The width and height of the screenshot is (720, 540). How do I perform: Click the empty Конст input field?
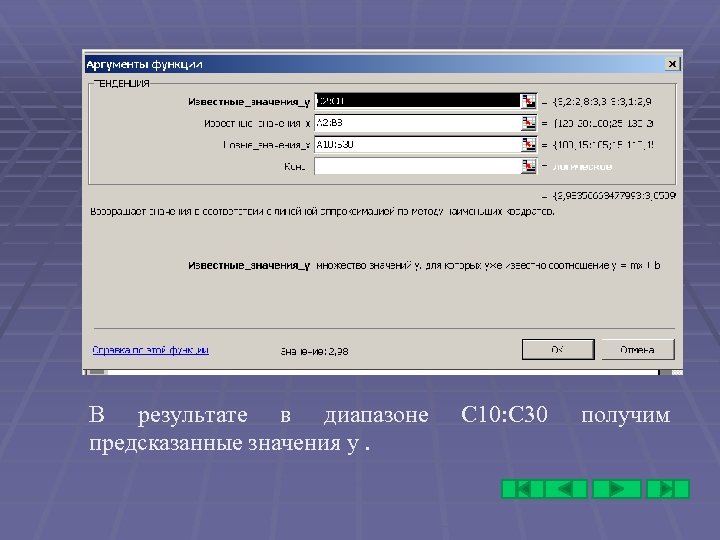(417, 166)
